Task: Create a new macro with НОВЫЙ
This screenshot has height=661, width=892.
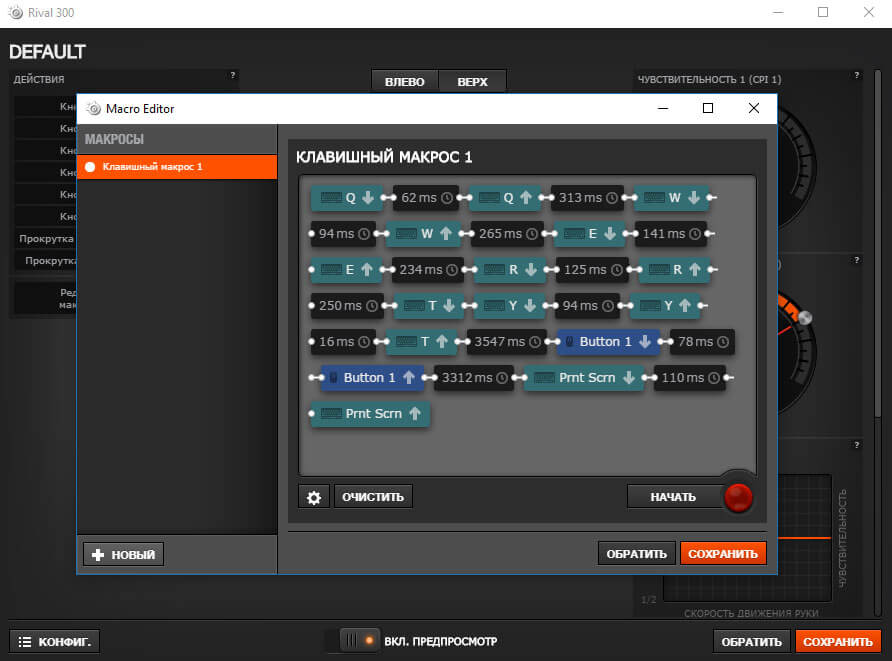Action: coord(122,553)
